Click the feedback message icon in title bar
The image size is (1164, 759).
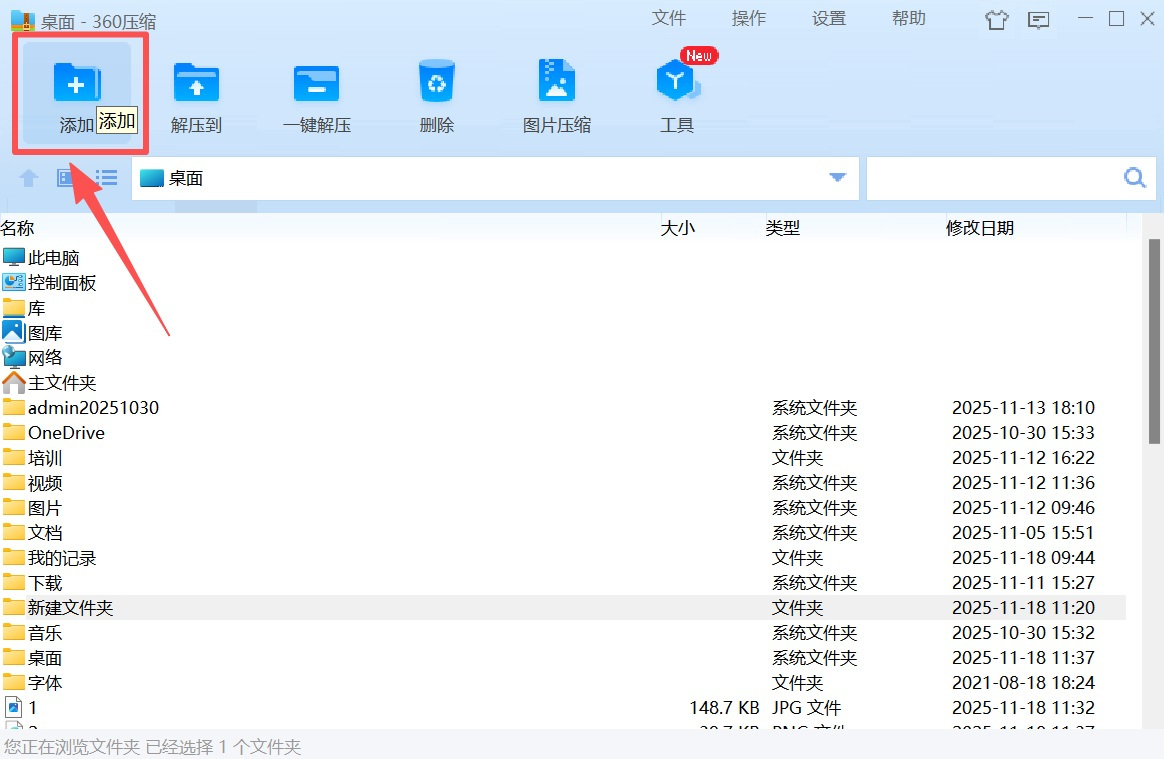click(x=1040, y=20)
